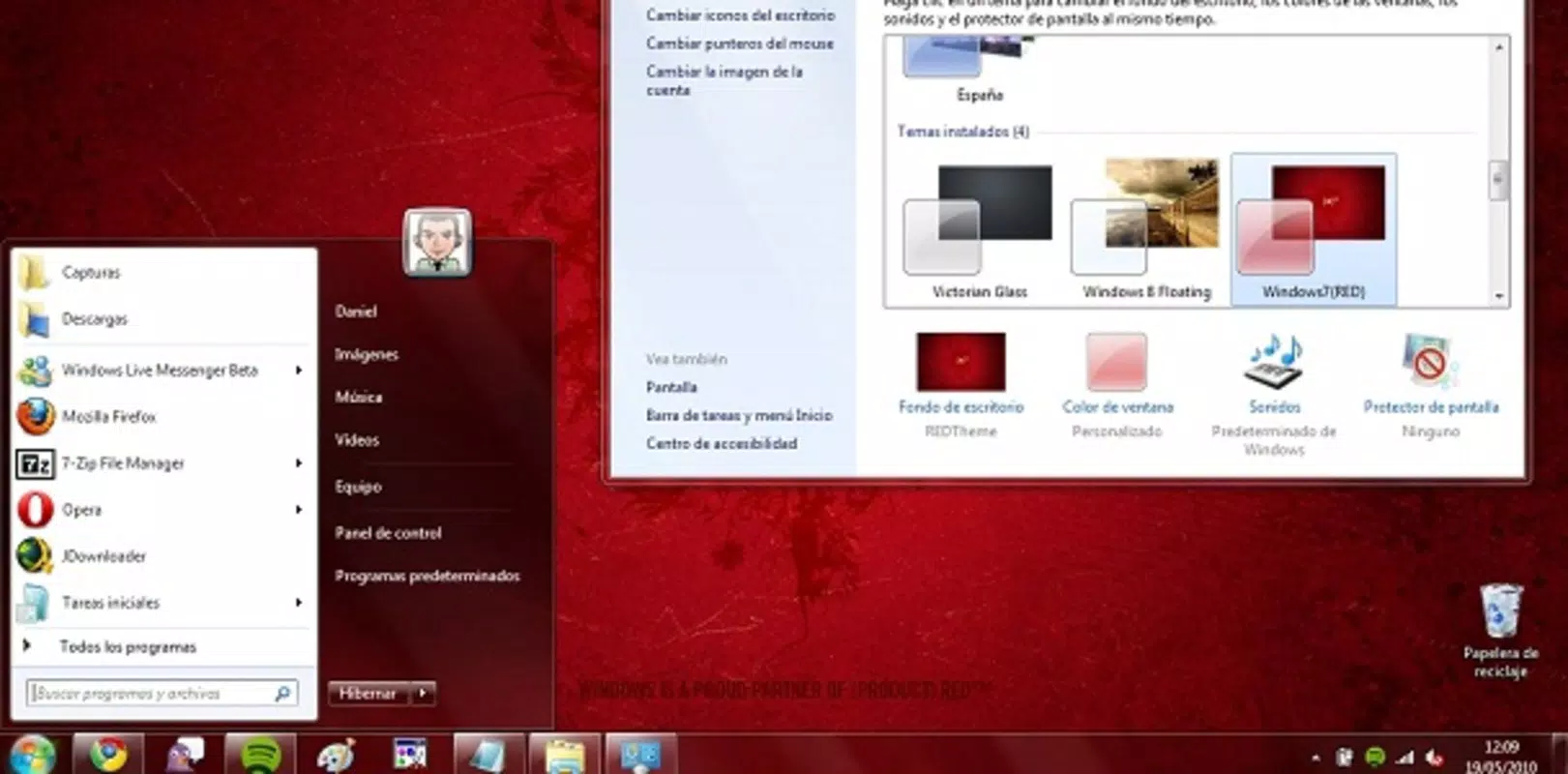Image resolution: width=1568 pixels, height=774 pixels.
Task: Open the Capturas folder in Start menu
Action: [164, 273]
